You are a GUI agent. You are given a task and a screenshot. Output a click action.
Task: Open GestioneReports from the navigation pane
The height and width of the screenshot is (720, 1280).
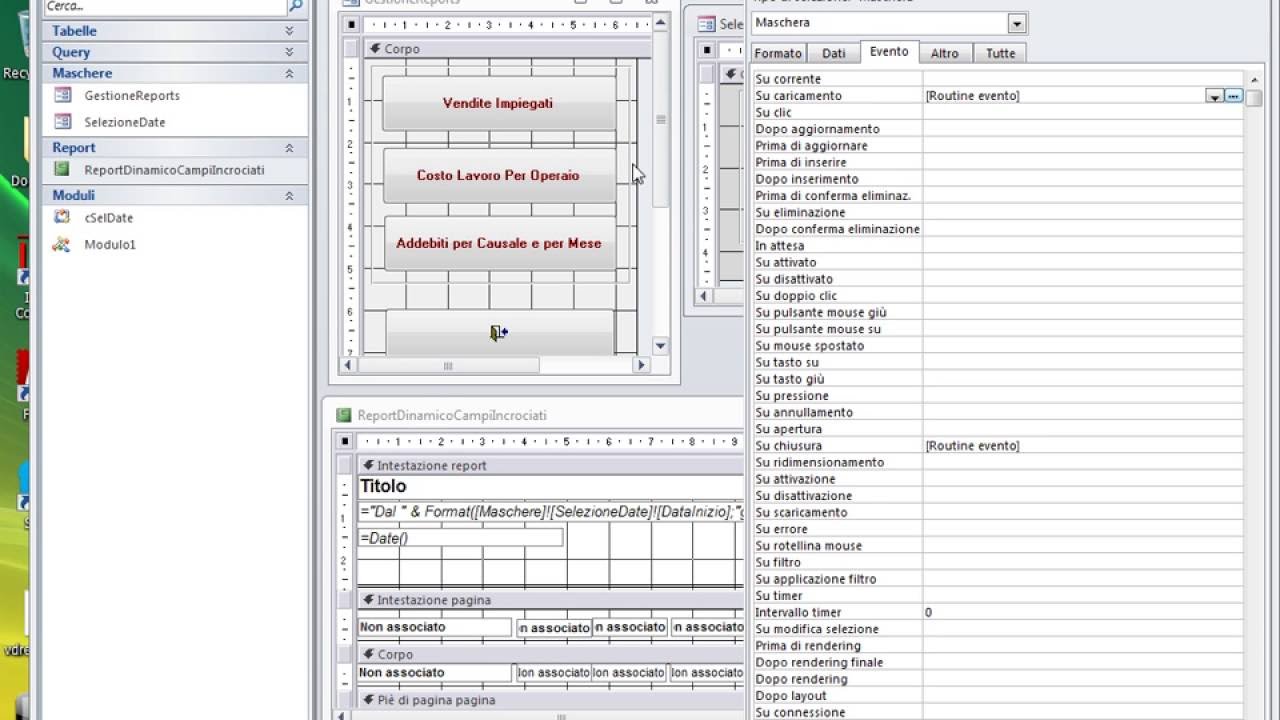132,96
